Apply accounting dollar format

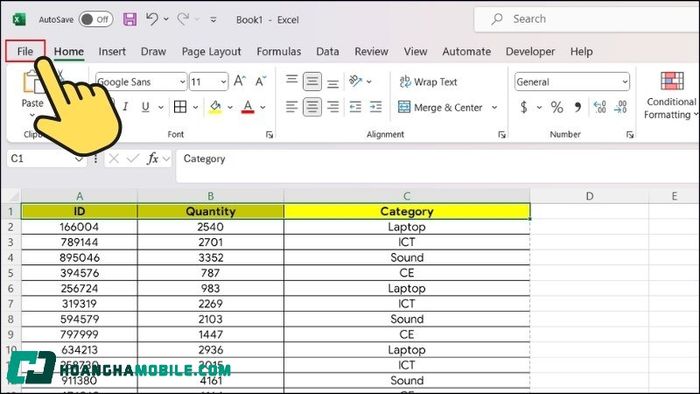(x=524, y=107)
